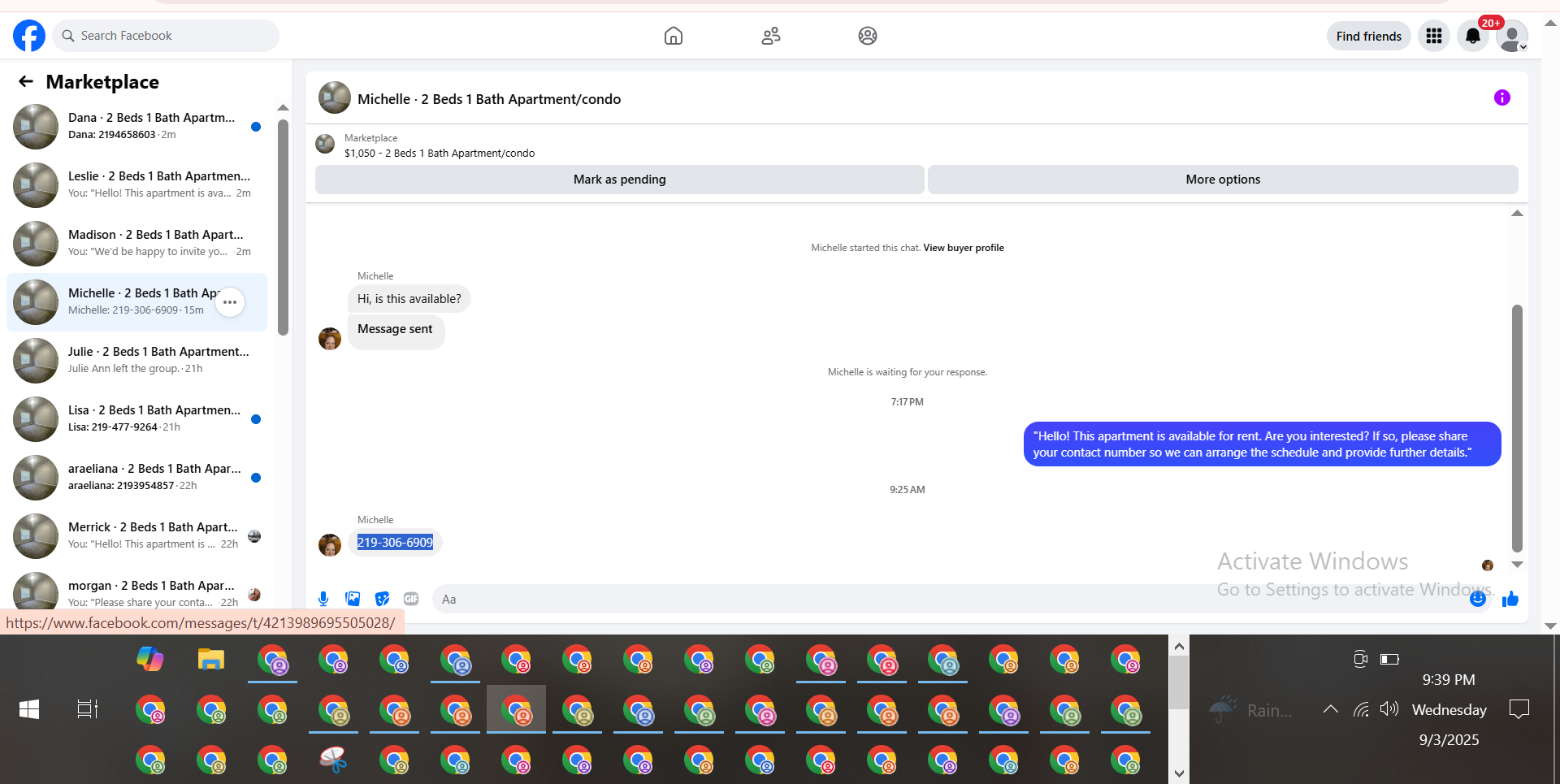Open the Rain weather widget

click(1250, 709)
